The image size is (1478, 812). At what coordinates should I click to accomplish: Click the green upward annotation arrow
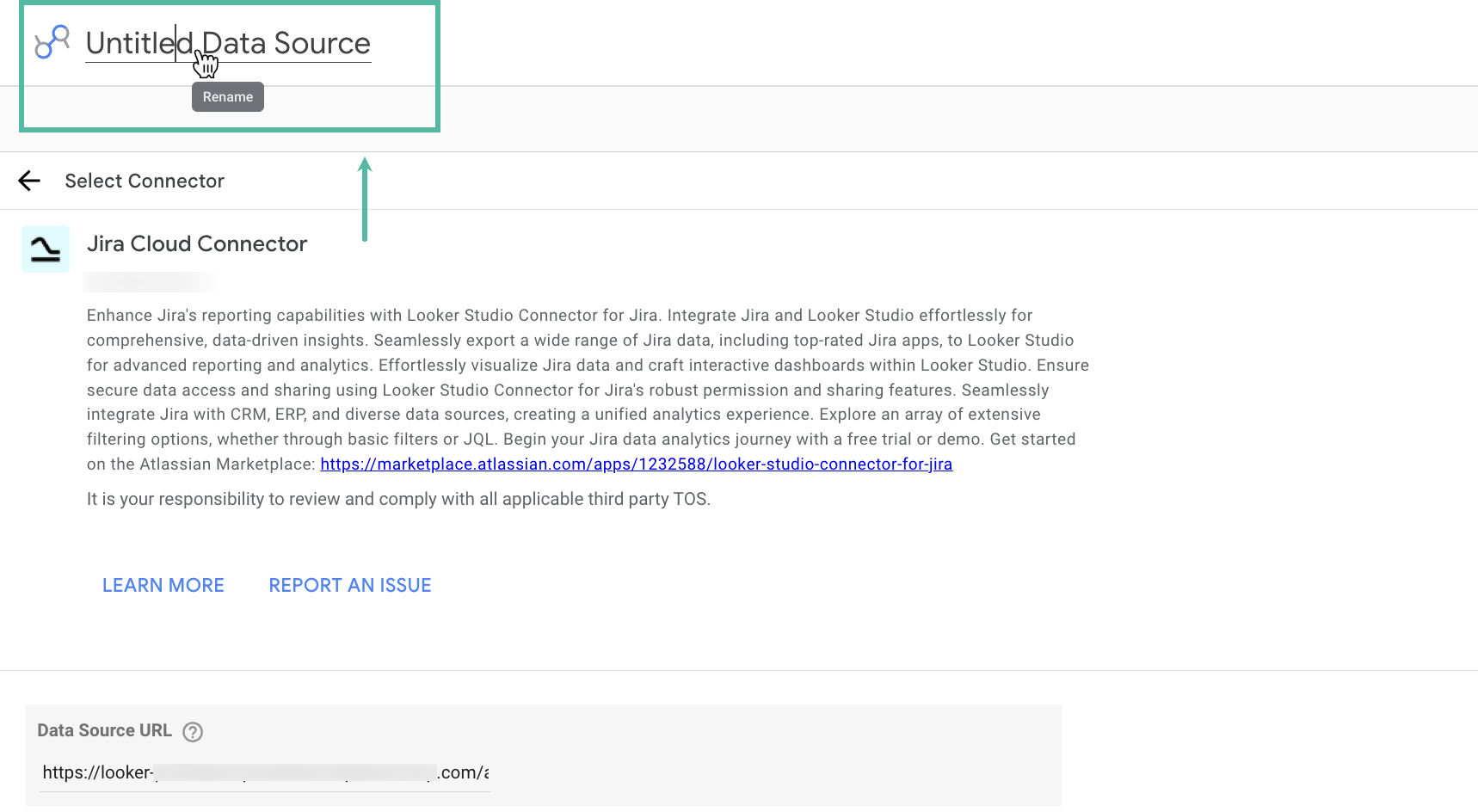(x=365, y=199)
